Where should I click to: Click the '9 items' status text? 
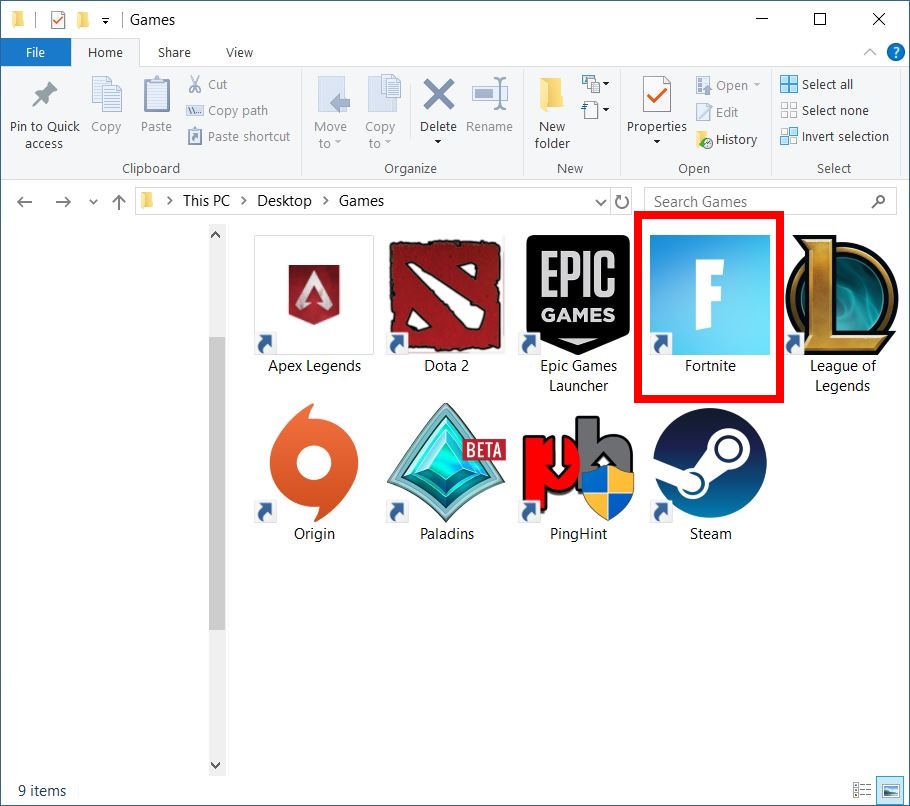(42, 790)
